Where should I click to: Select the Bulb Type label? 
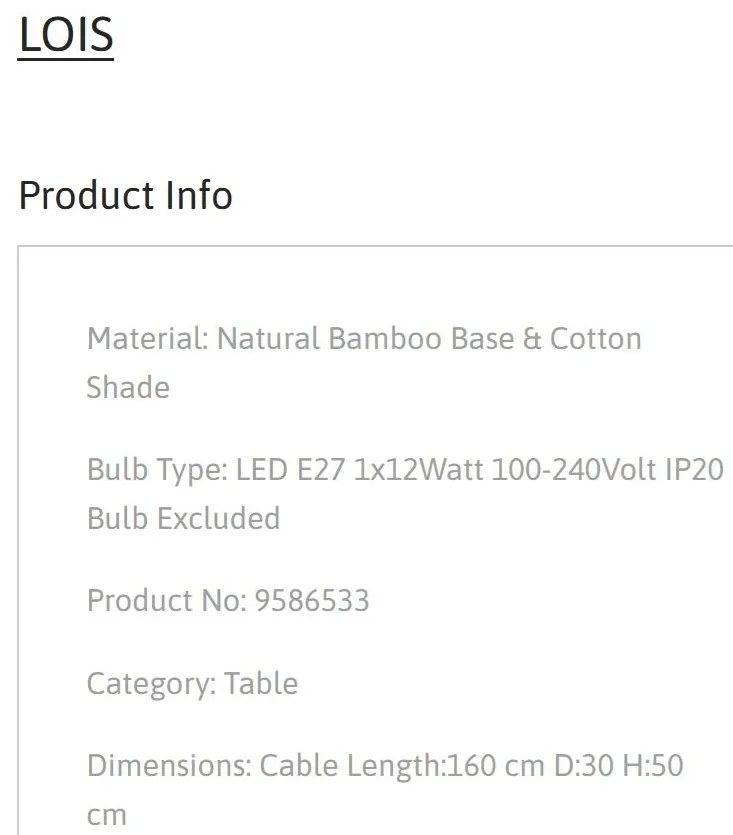click(x=157, y=470)
